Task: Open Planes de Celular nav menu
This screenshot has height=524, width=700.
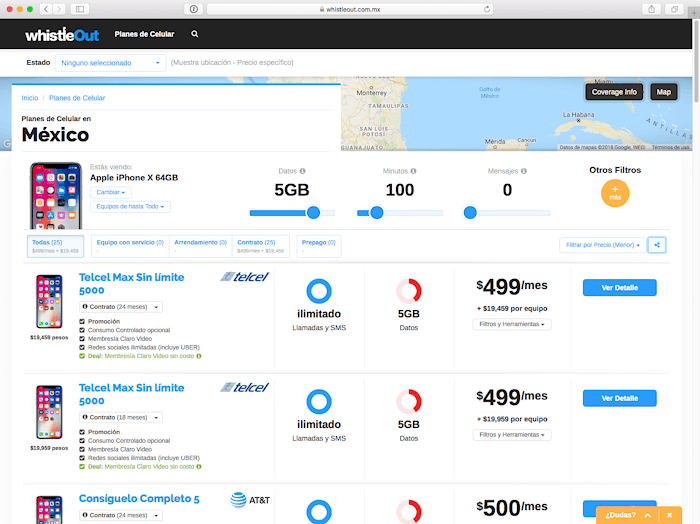Action: [144, 34]
